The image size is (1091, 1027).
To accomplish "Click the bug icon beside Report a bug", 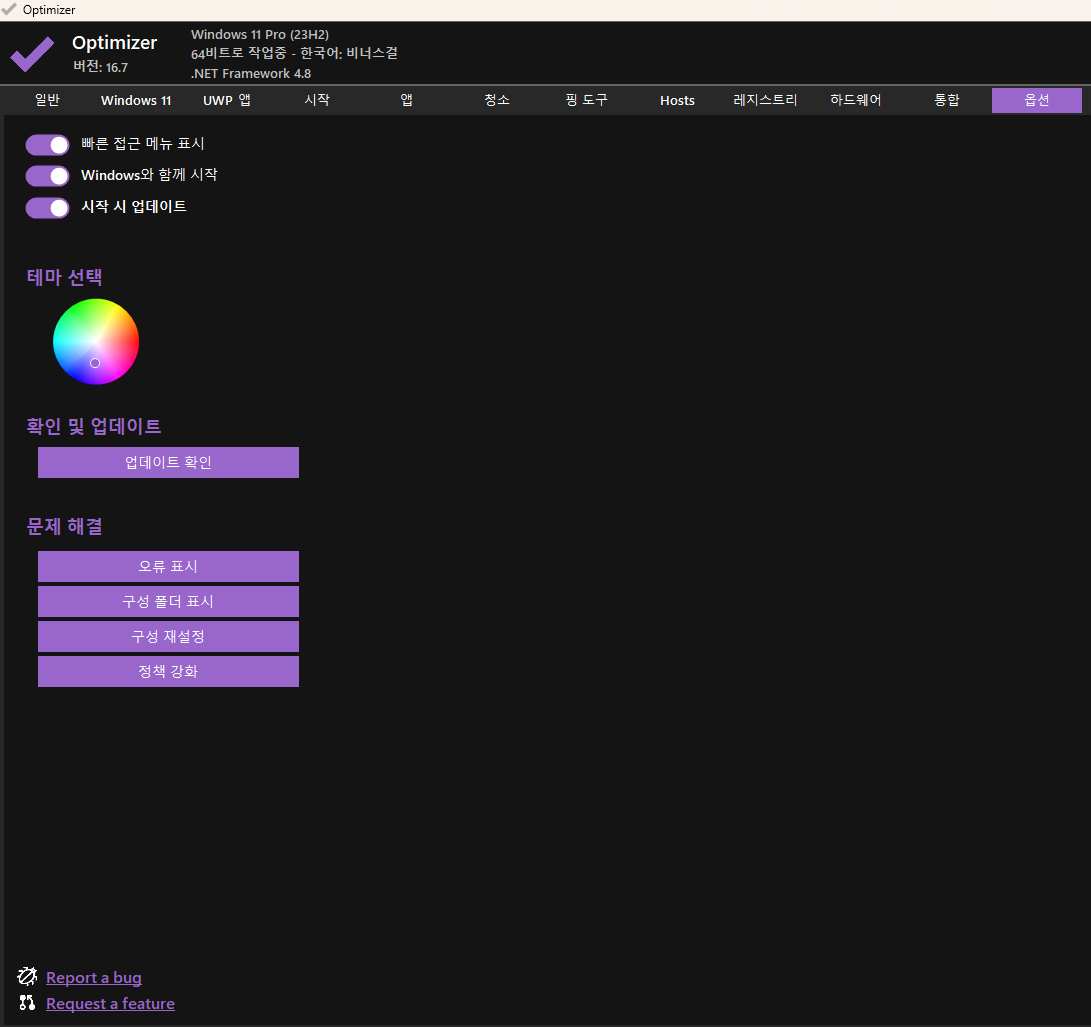I will coord(27,976).
